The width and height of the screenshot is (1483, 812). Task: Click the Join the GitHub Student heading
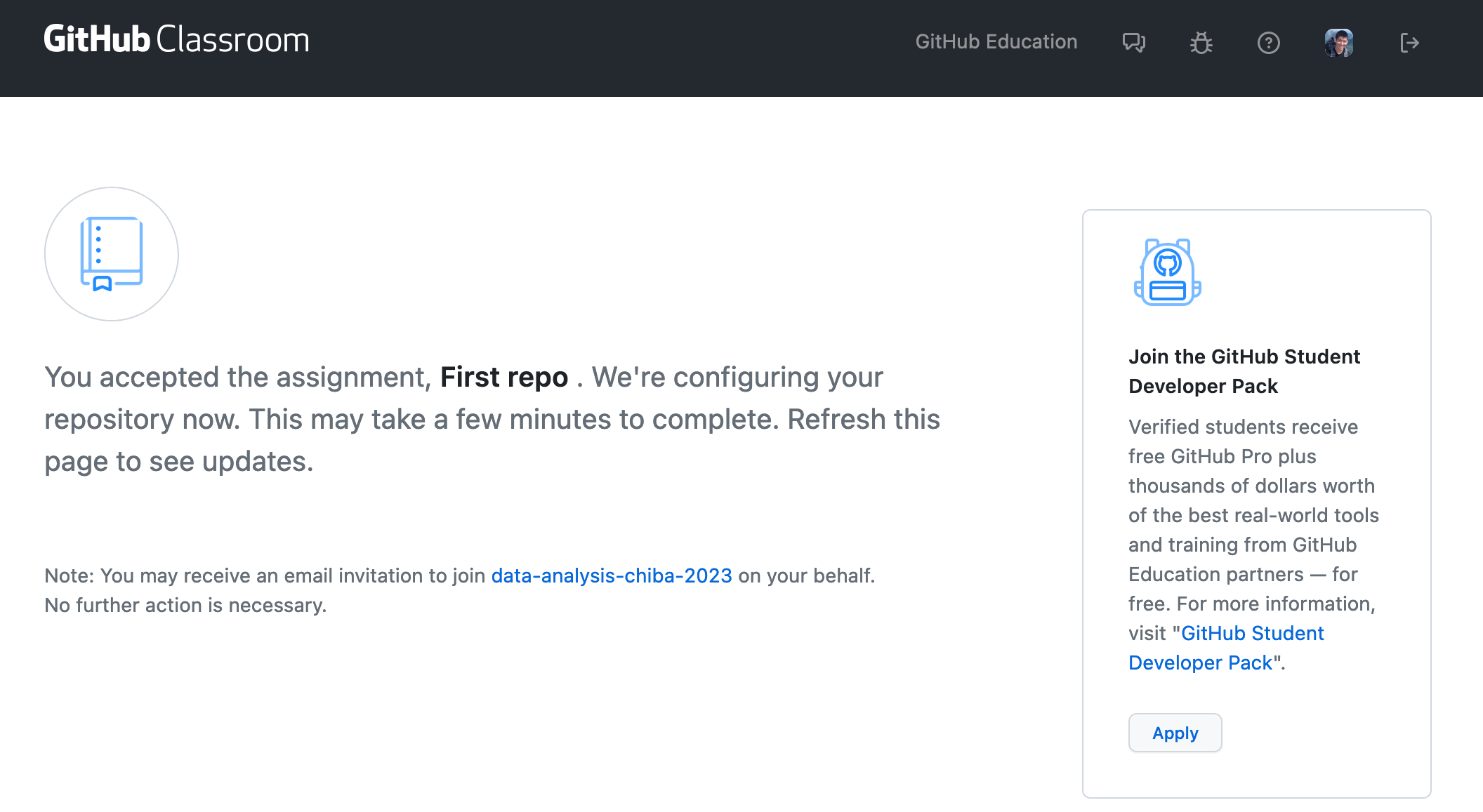pyautogui.click(x=1244, y=357)
